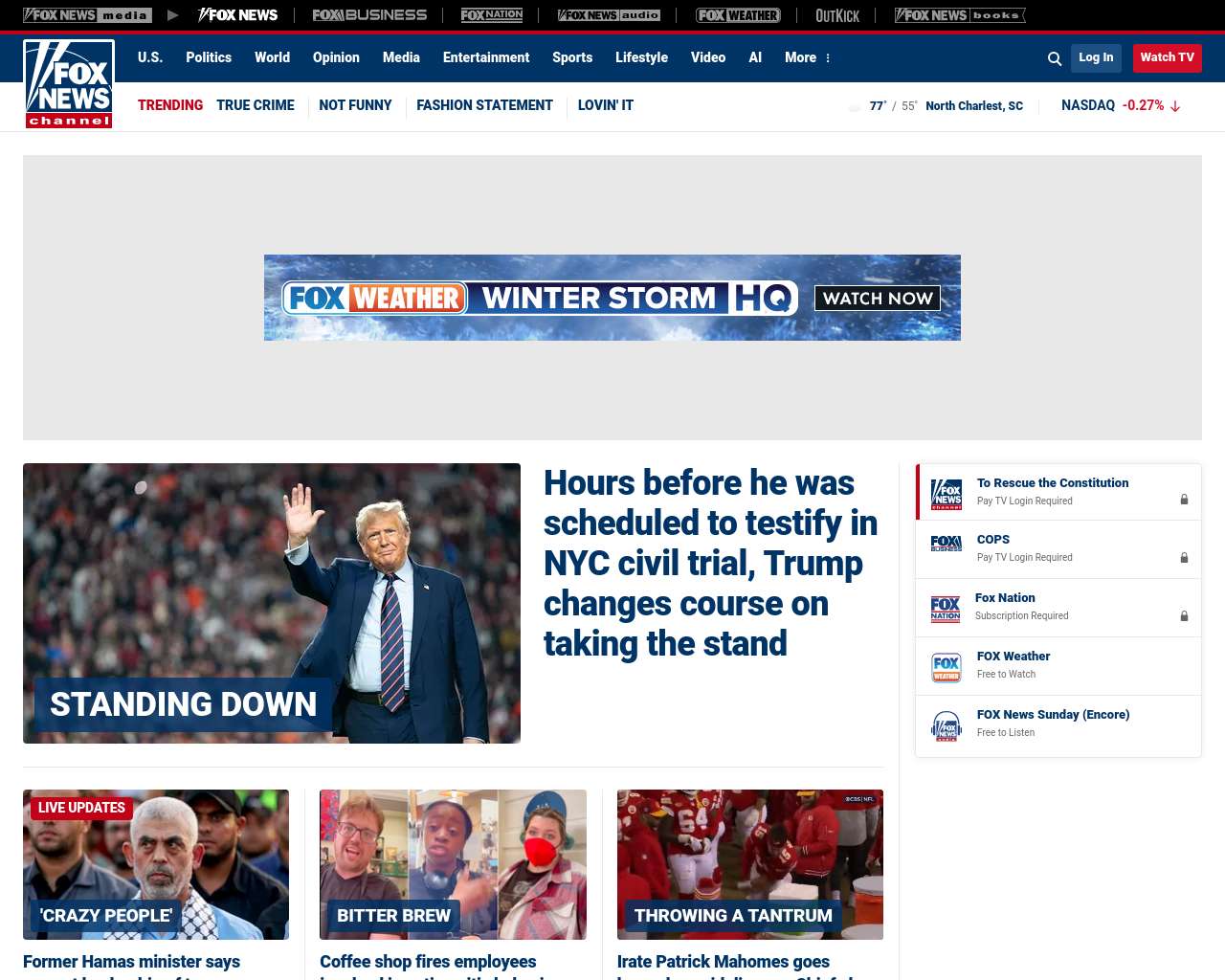Open the Lifestyle section

[x=641, y=57]
